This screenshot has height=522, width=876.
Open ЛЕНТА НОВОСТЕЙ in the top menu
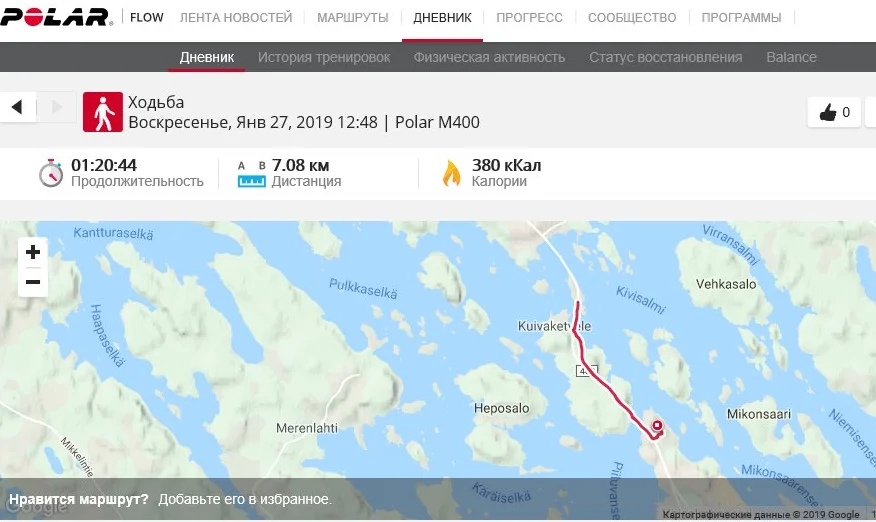point(236,18)
